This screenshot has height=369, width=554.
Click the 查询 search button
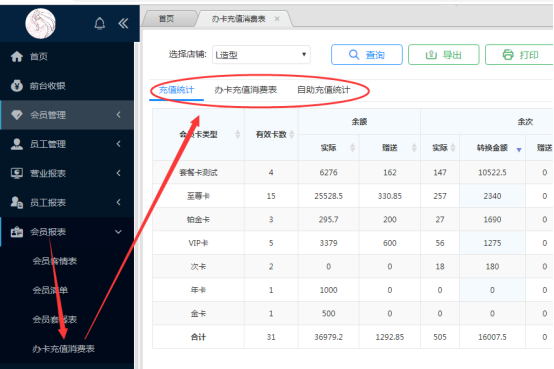pos(367,54)
